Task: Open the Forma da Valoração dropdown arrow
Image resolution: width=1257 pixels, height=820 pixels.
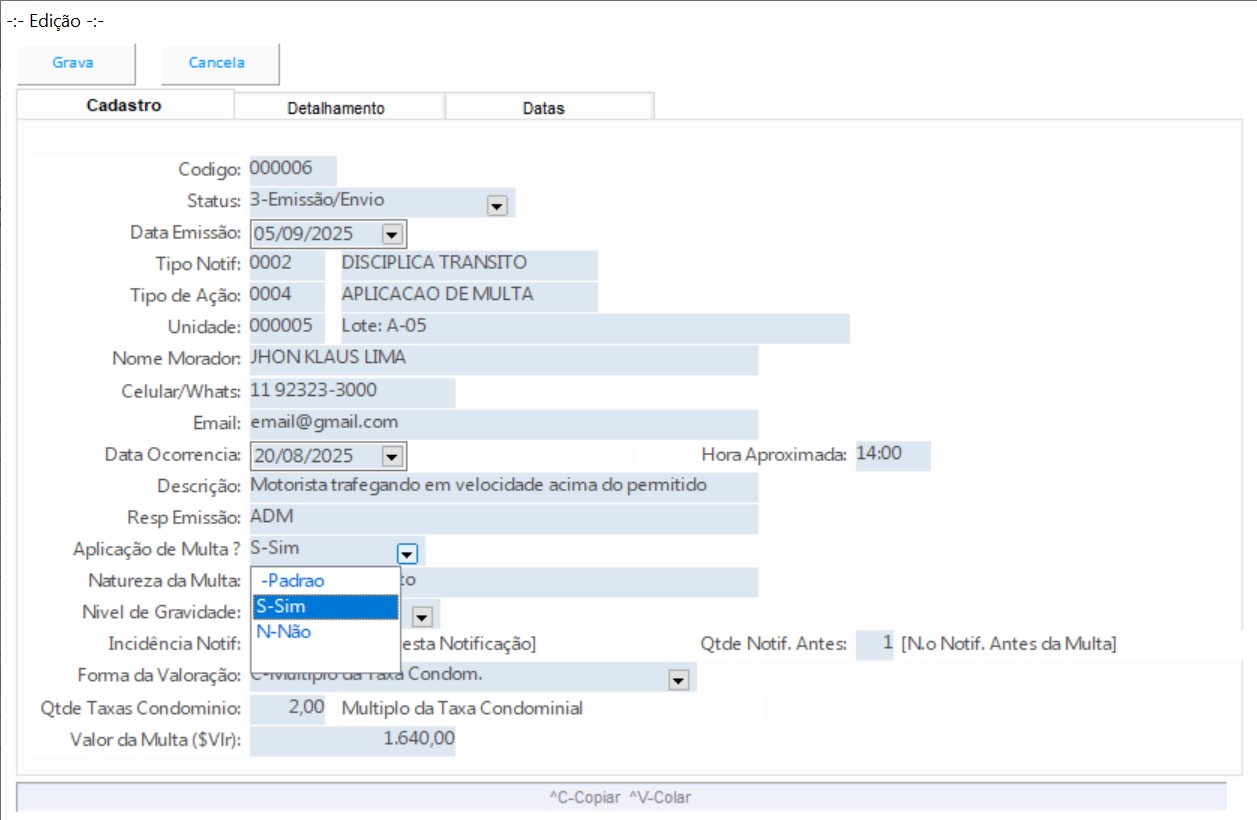Action: pyautogui.click(x=679, y=681)
